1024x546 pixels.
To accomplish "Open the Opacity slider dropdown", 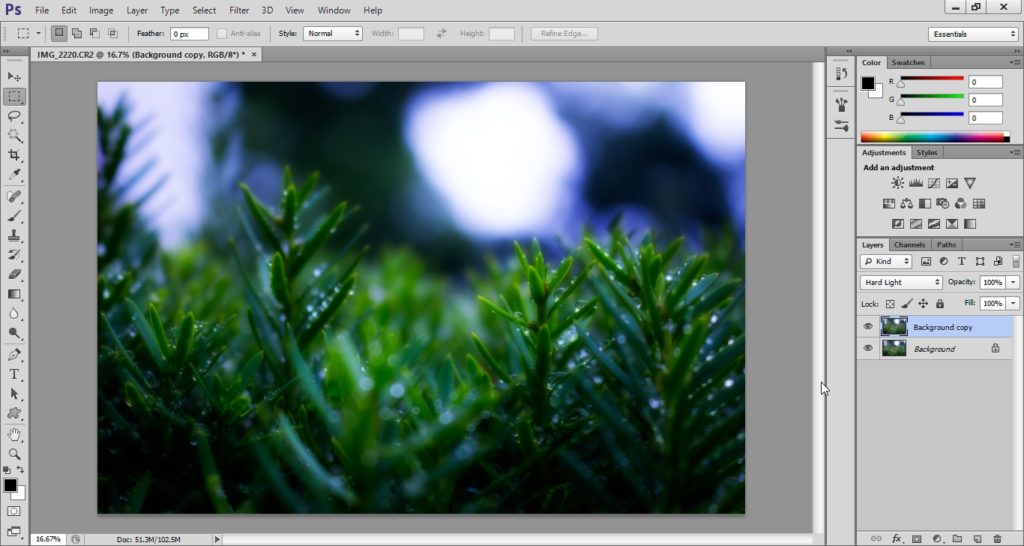I will (1013, 282).
